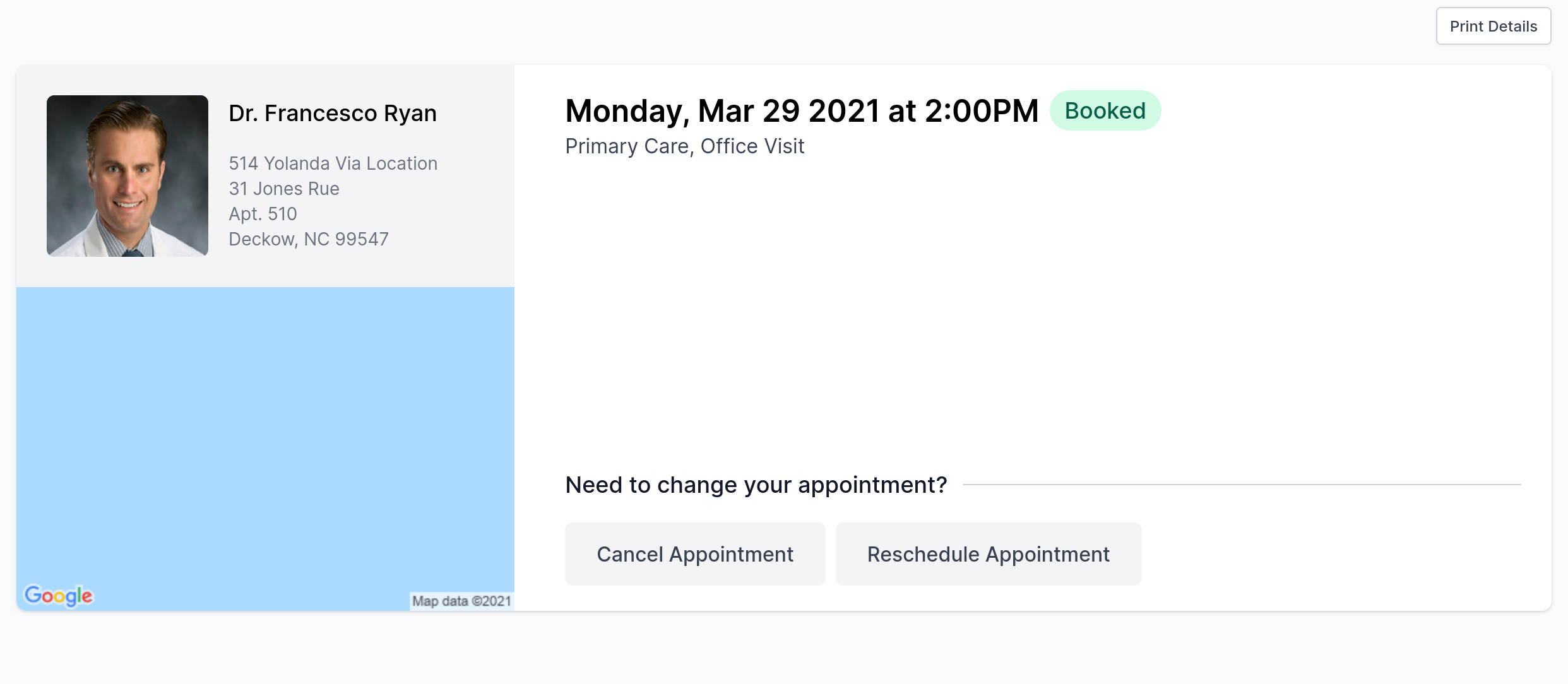Click the Deckow, NC 99547 line
Image resolution: width=1568 pixels, height=684 pixels.
pos(309,239)
